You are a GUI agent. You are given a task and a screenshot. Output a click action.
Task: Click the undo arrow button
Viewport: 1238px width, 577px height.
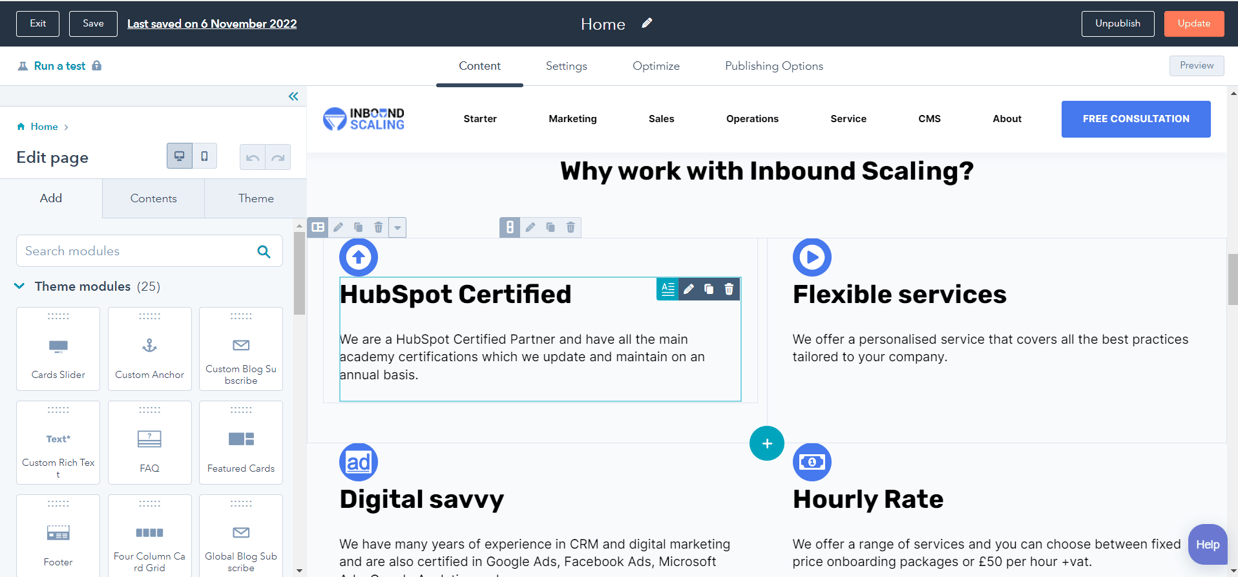[252, 157]
